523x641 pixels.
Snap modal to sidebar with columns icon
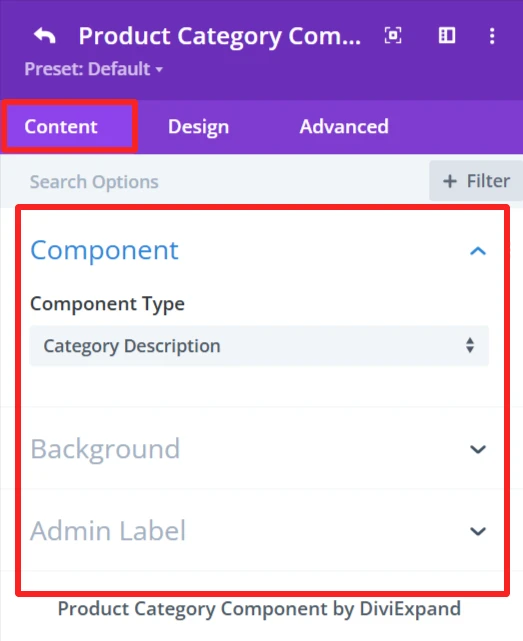point(447,36)
